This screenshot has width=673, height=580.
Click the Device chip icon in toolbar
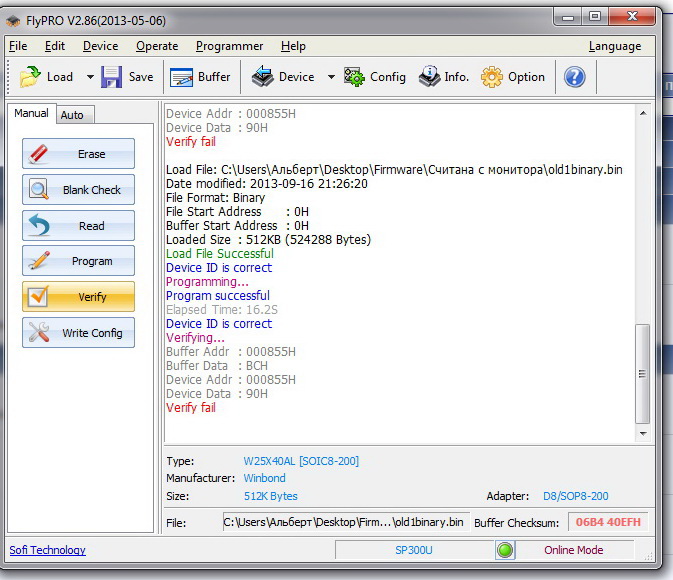tap(263, 77)
